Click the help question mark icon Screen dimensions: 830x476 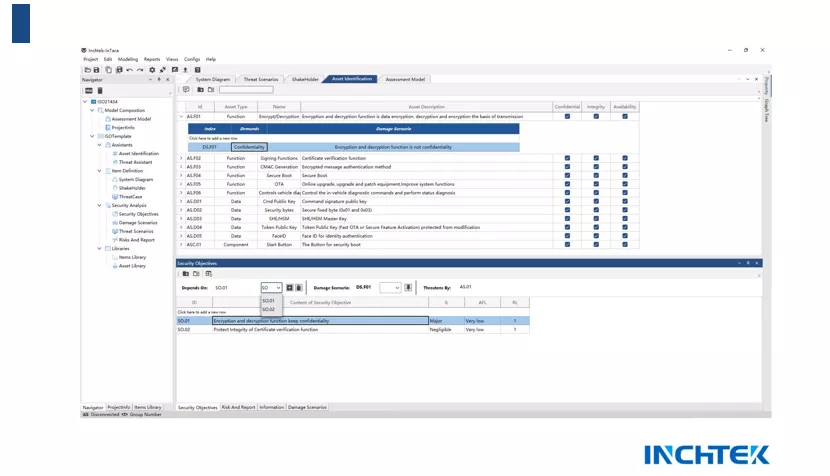(197, 70)
